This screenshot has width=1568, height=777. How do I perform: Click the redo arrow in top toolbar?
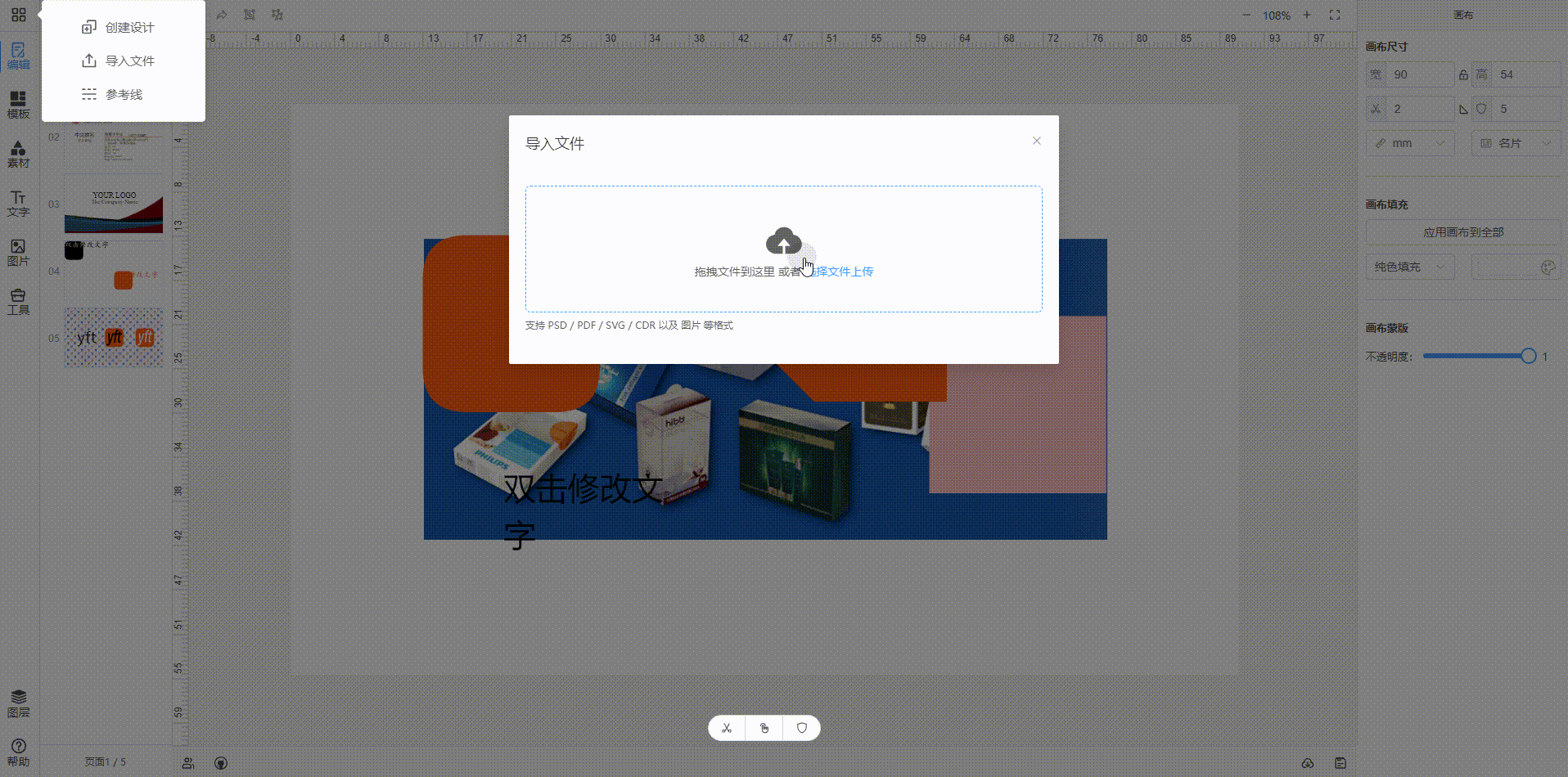(222, 15)
